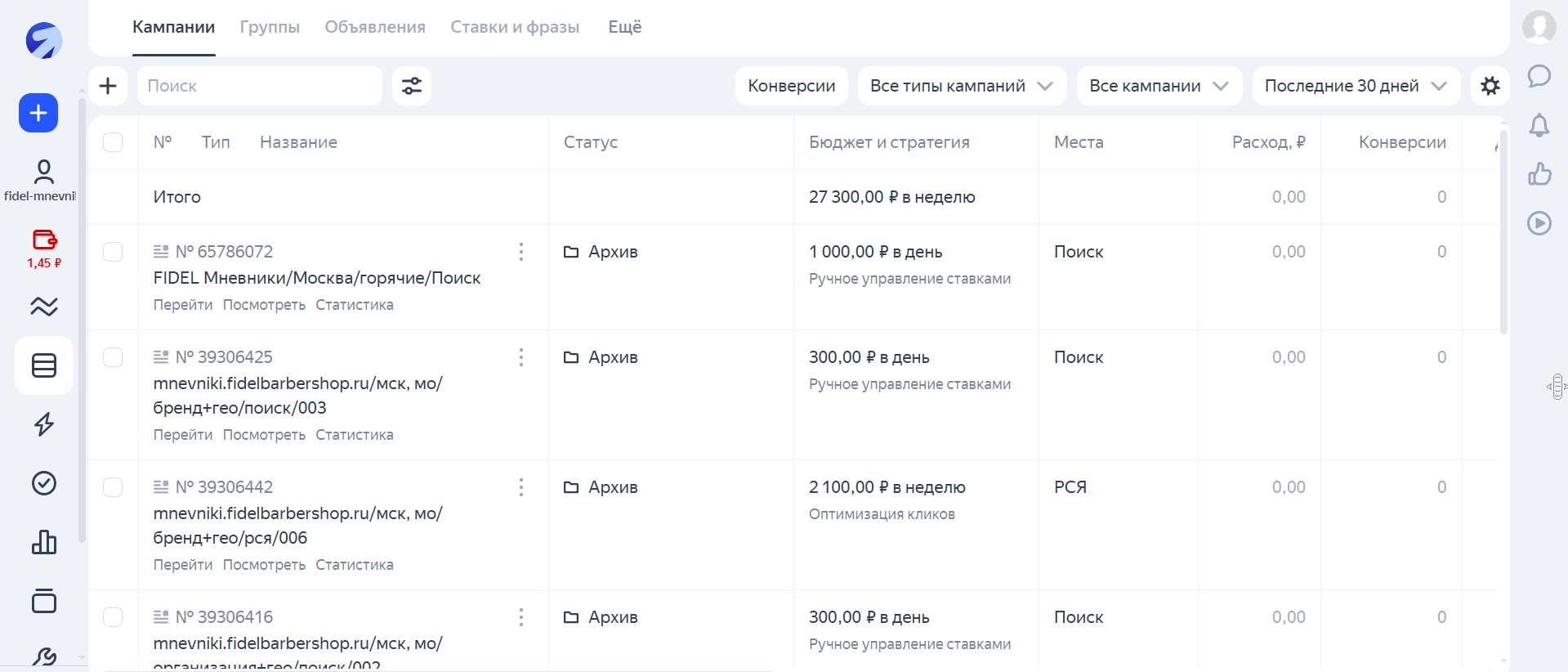Screen dimensions: 1568x672
Task: Open the bar chart statistics icon
Action: click(44, 542)
